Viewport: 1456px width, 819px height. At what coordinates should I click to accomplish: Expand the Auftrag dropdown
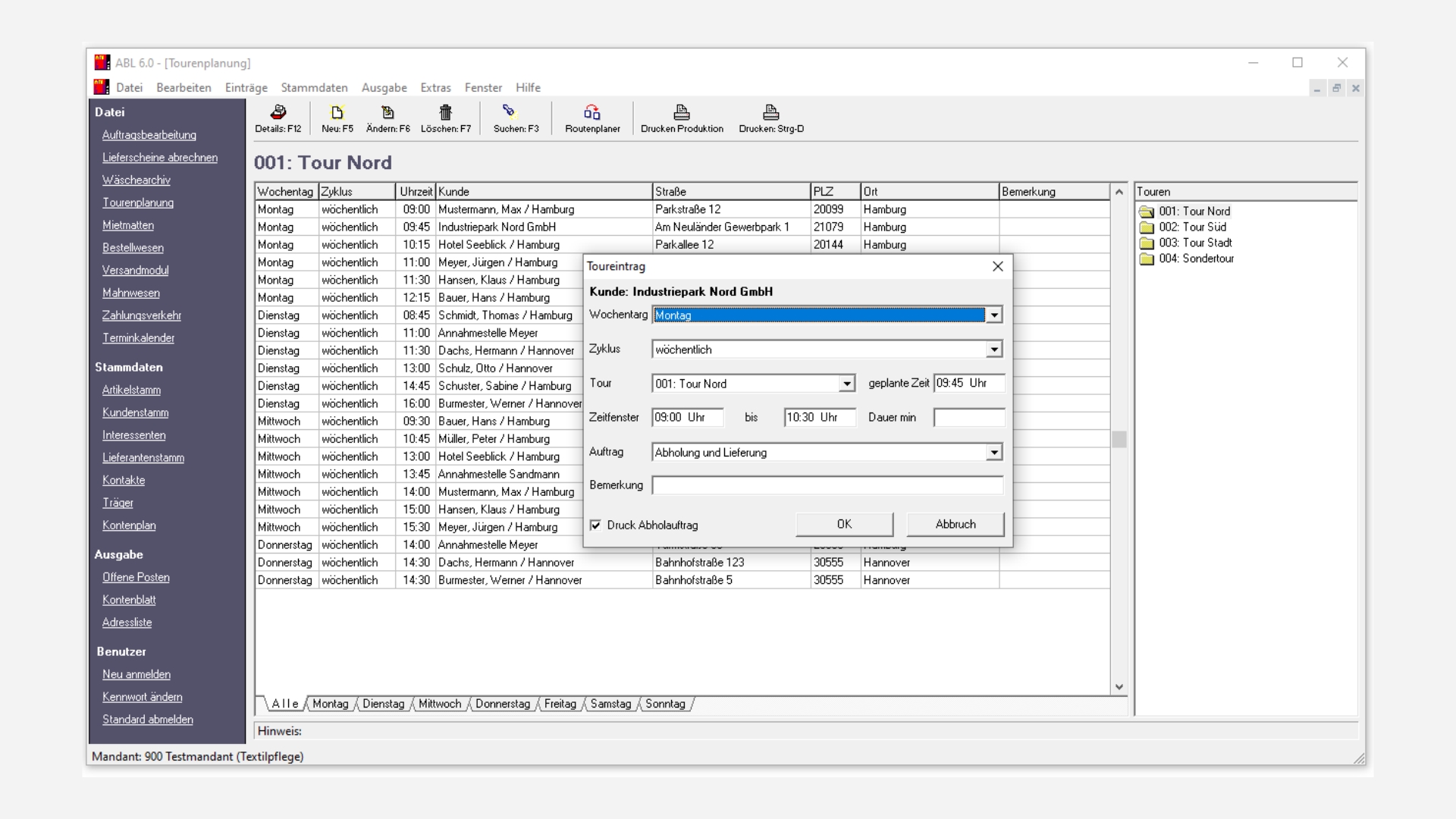[993, 453]
